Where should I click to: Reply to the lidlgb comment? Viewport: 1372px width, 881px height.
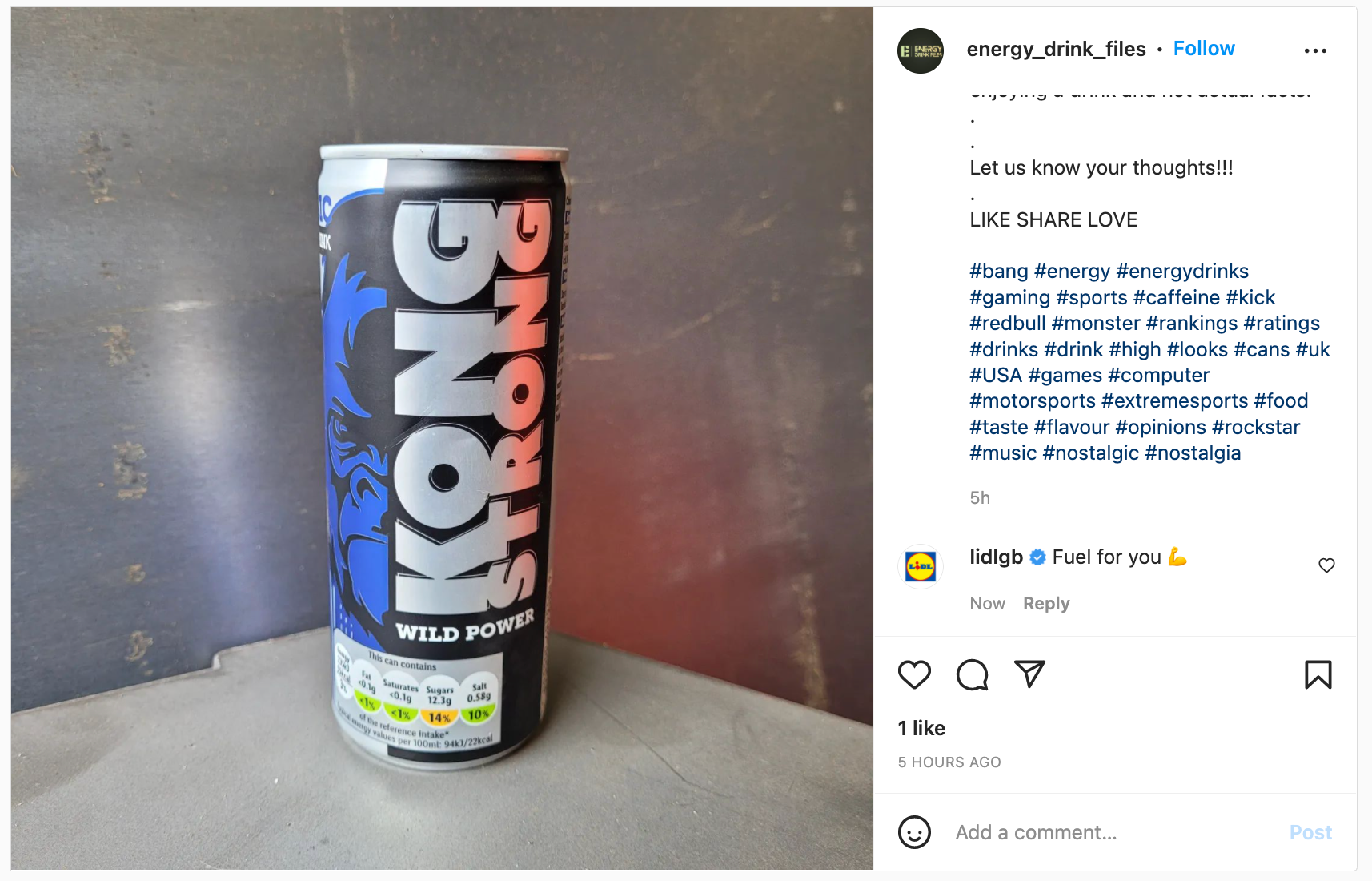(x=1046, y=604)
